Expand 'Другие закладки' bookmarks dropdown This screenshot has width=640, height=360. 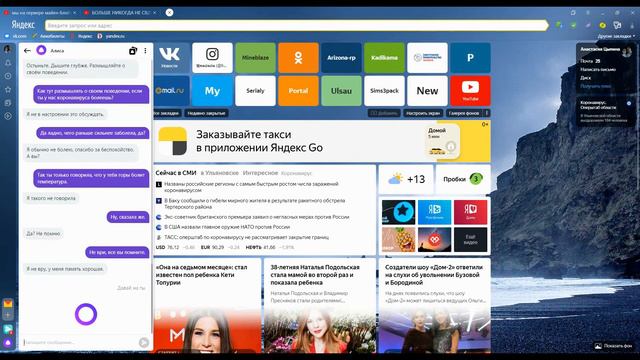click(616, 36)
